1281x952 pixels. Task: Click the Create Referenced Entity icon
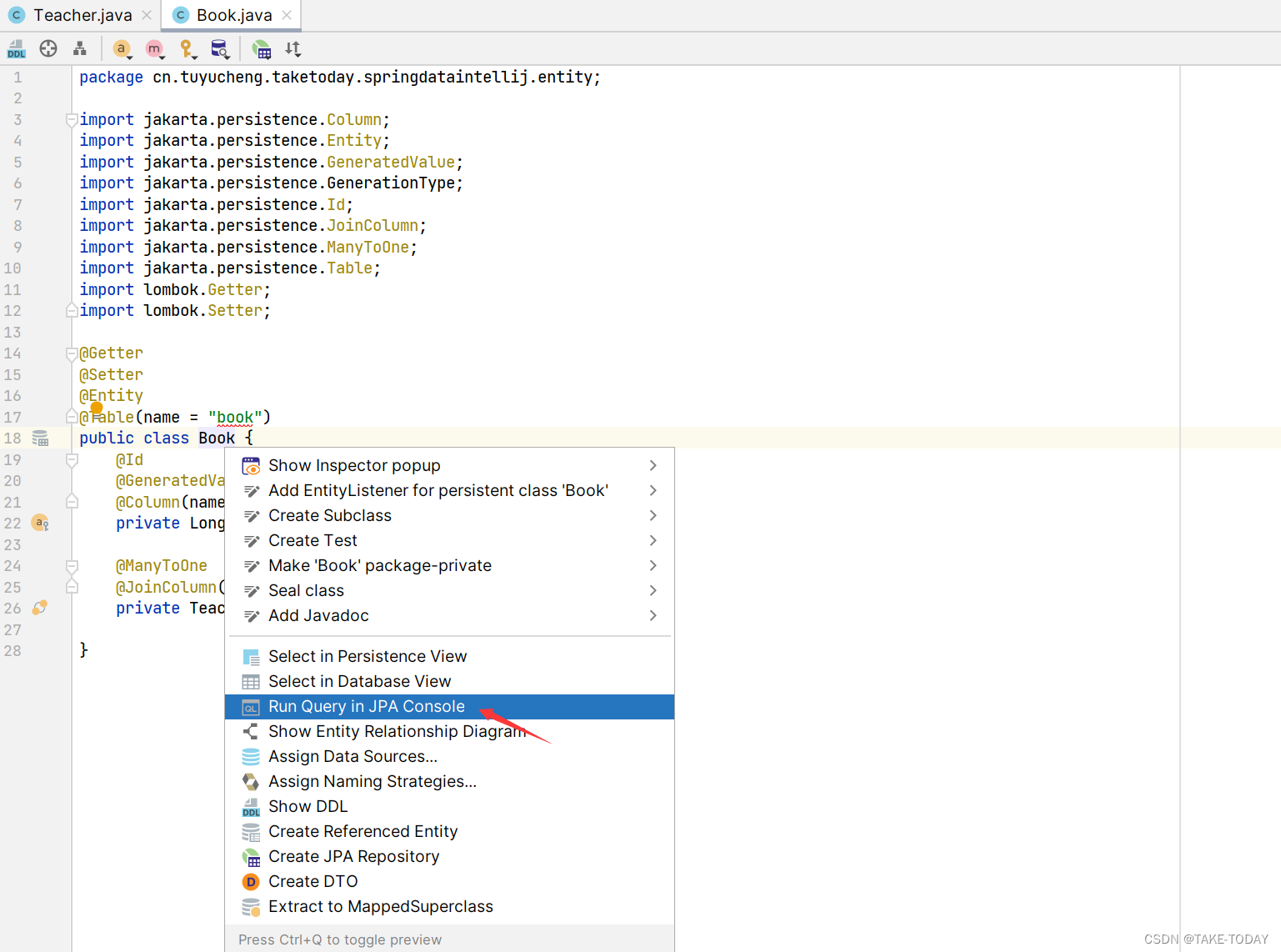(251, 832)
